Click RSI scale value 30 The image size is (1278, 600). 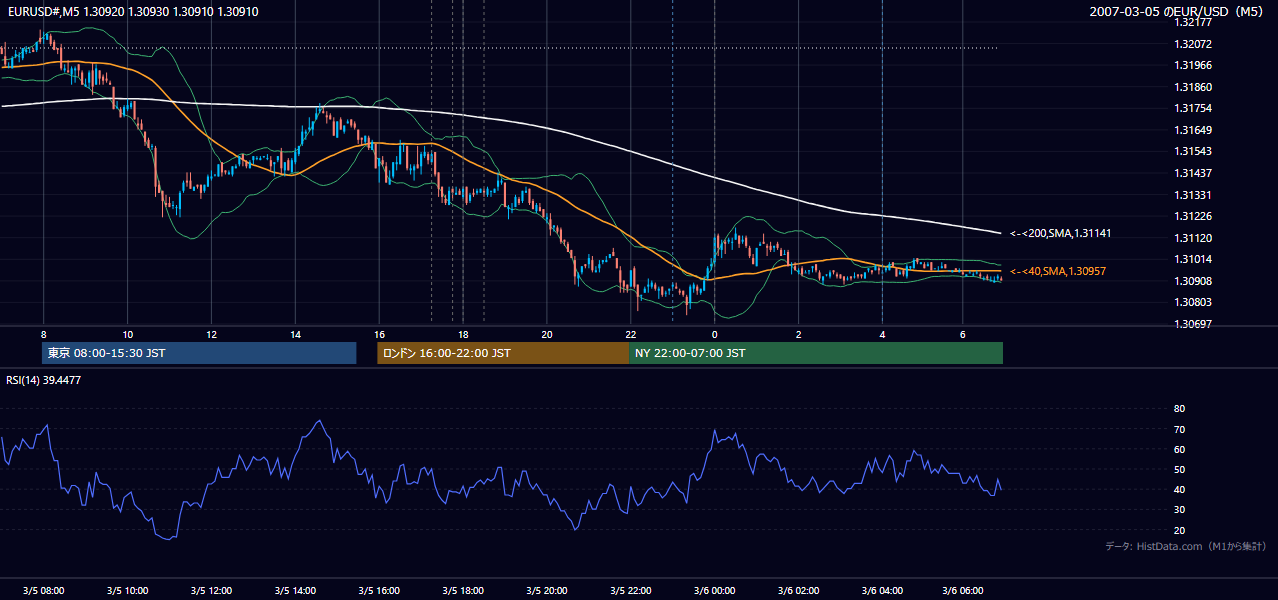(1179, 510)
